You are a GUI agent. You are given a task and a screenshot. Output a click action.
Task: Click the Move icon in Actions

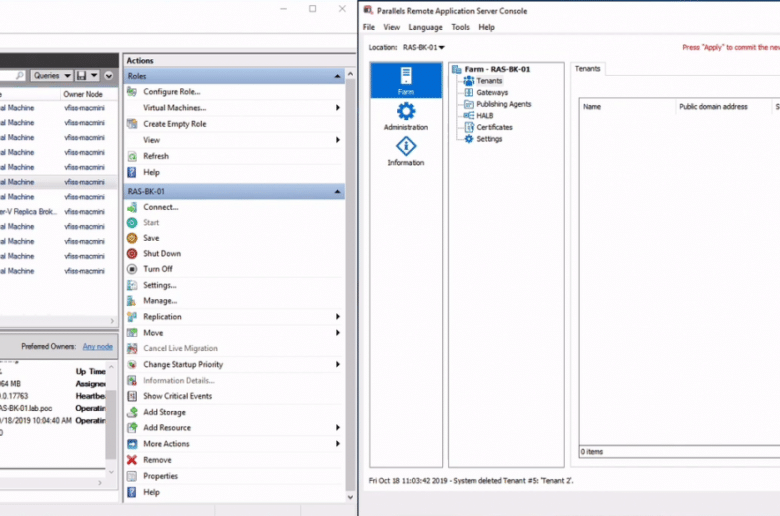[132, 333]
